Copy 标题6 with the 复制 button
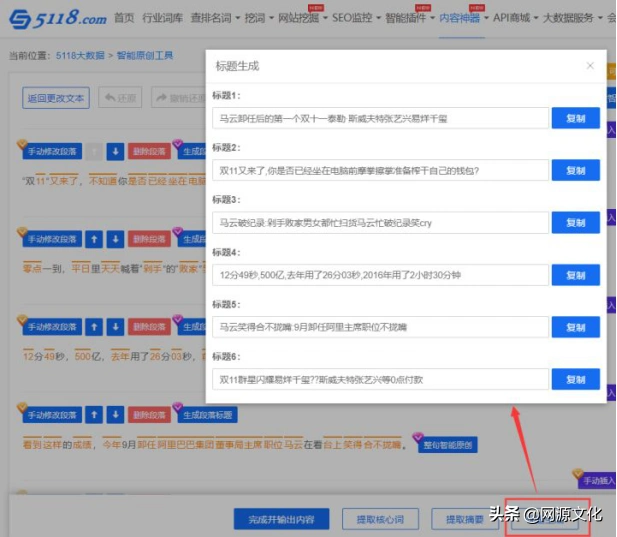Viewport: 617px width, 537px height. [x=576, y=379]
